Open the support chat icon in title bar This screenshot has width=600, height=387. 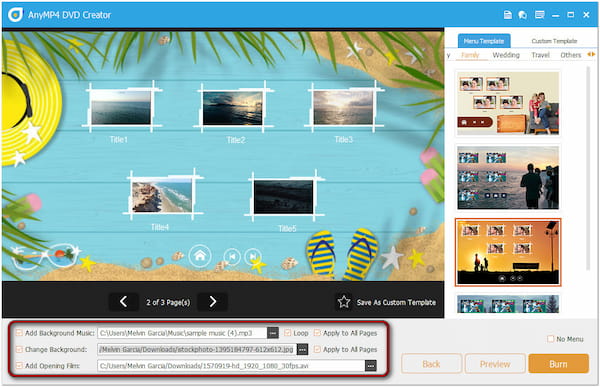click(x=522, y=15)
